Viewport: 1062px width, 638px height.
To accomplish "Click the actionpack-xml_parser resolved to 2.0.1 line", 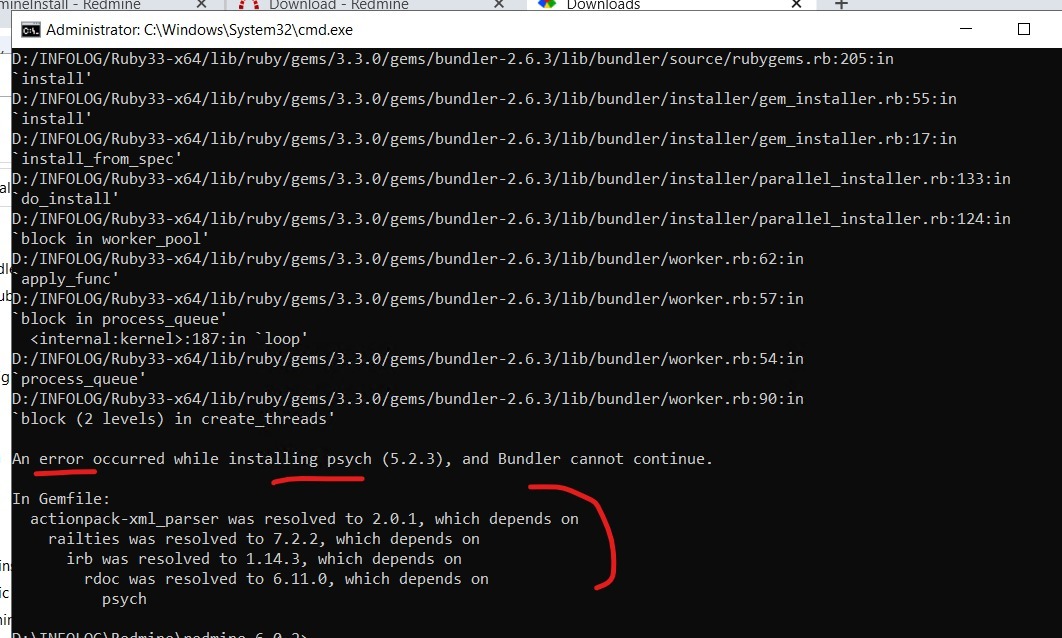I will 304,519.
